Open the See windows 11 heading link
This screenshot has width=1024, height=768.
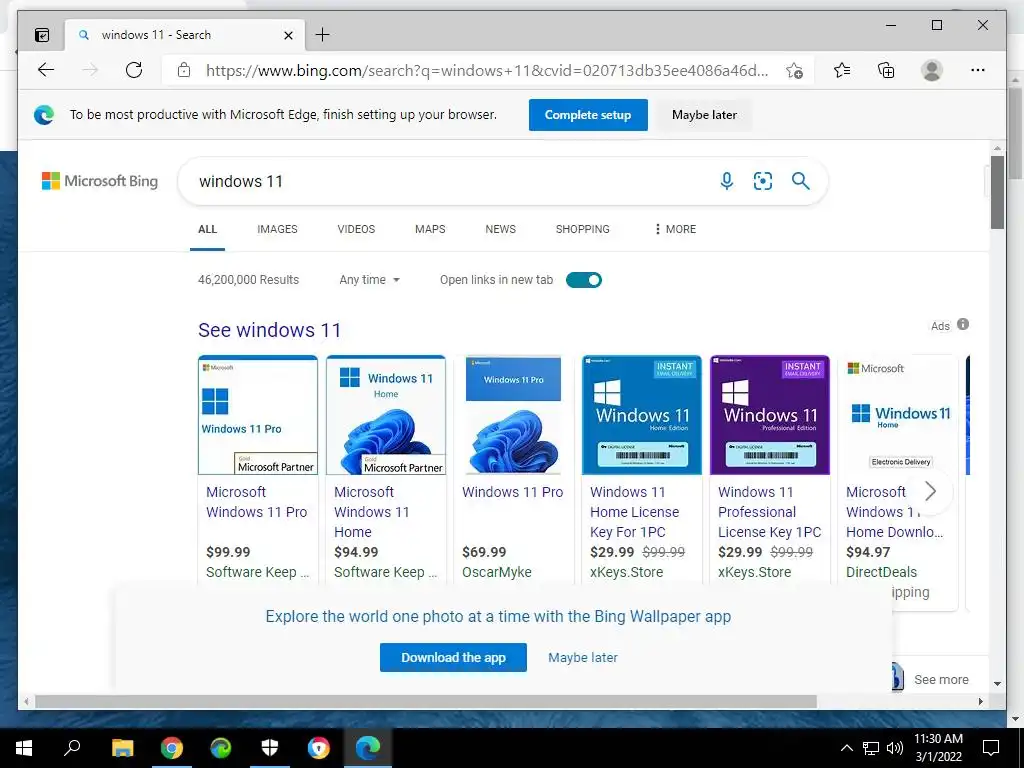pyautogui.click(x=269, y=330)
